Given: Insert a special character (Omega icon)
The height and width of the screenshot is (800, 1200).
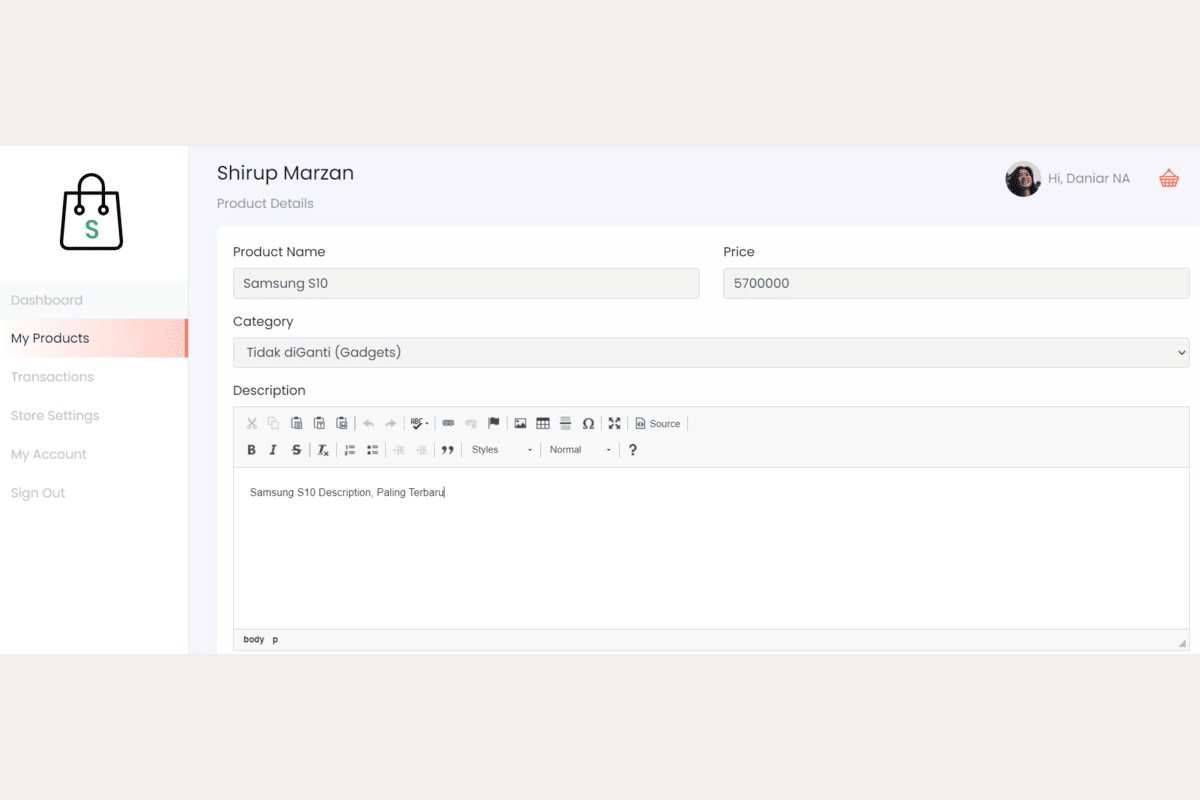Looking at the screenshot, I should (588, 424).
